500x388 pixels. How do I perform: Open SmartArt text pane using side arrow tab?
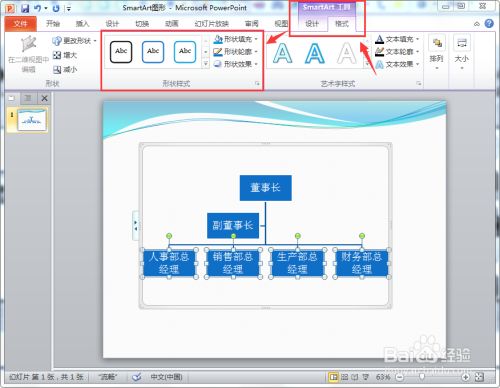click(135, 226)
